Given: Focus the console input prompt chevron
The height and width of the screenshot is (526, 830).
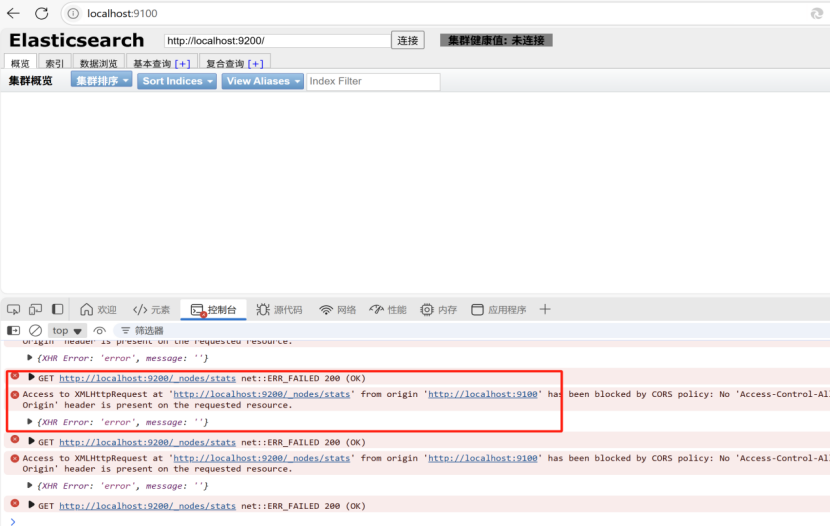Looking at the screenshot, I should (x=13, y=521).
